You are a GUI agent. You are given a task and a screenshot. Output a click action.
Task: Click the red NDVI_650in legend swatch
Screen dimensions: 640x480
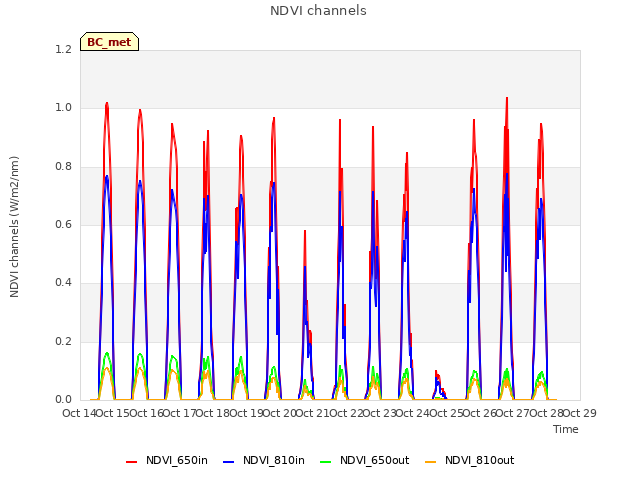click(x=131, y=461)
